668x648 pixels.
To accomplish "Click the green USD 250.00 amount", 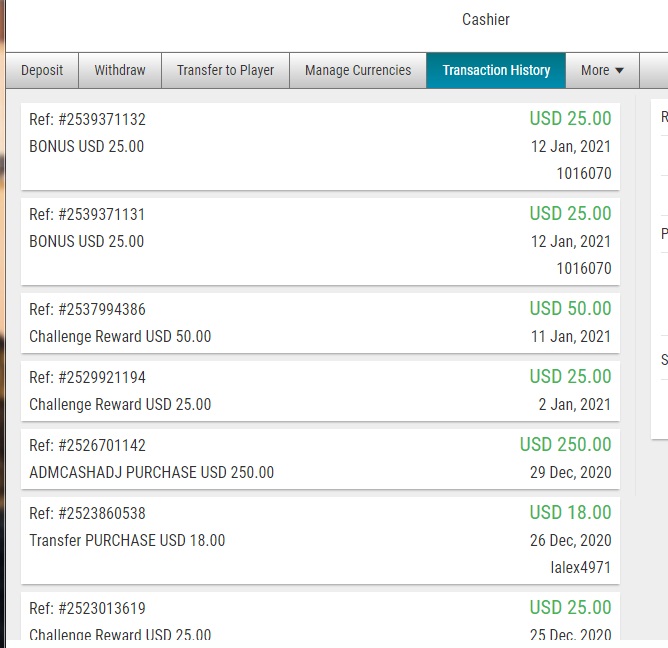I will 565,444.
